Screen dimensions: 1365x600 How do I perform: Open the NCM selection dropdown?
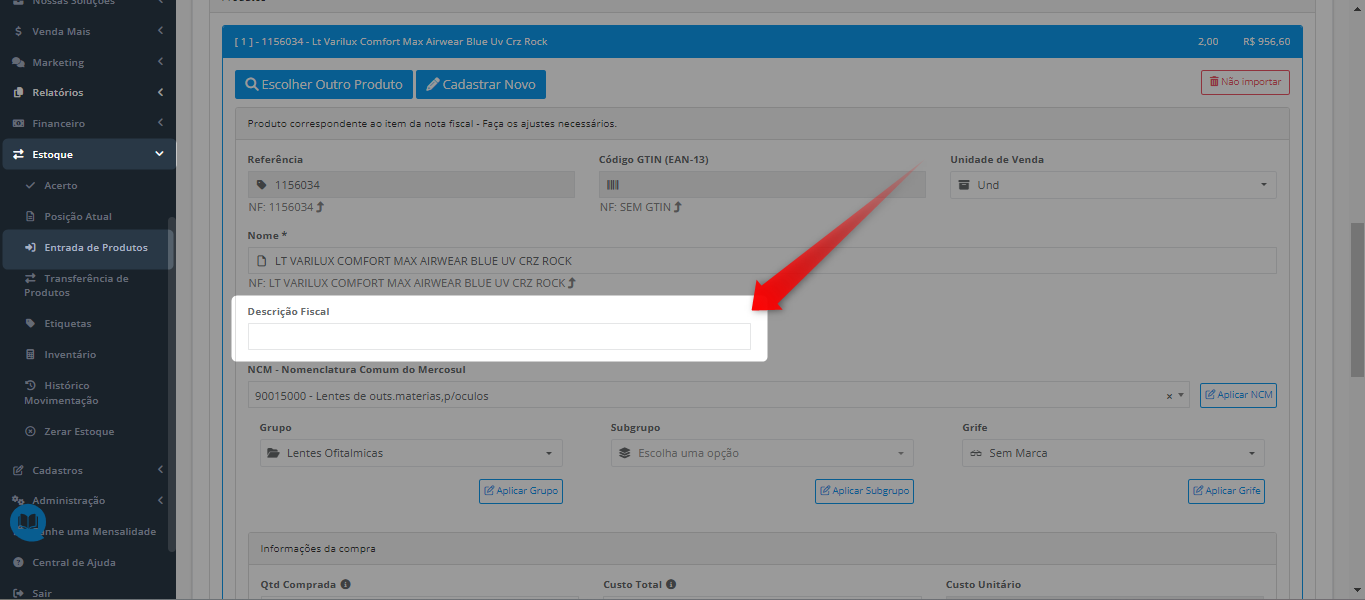point(719,395)
